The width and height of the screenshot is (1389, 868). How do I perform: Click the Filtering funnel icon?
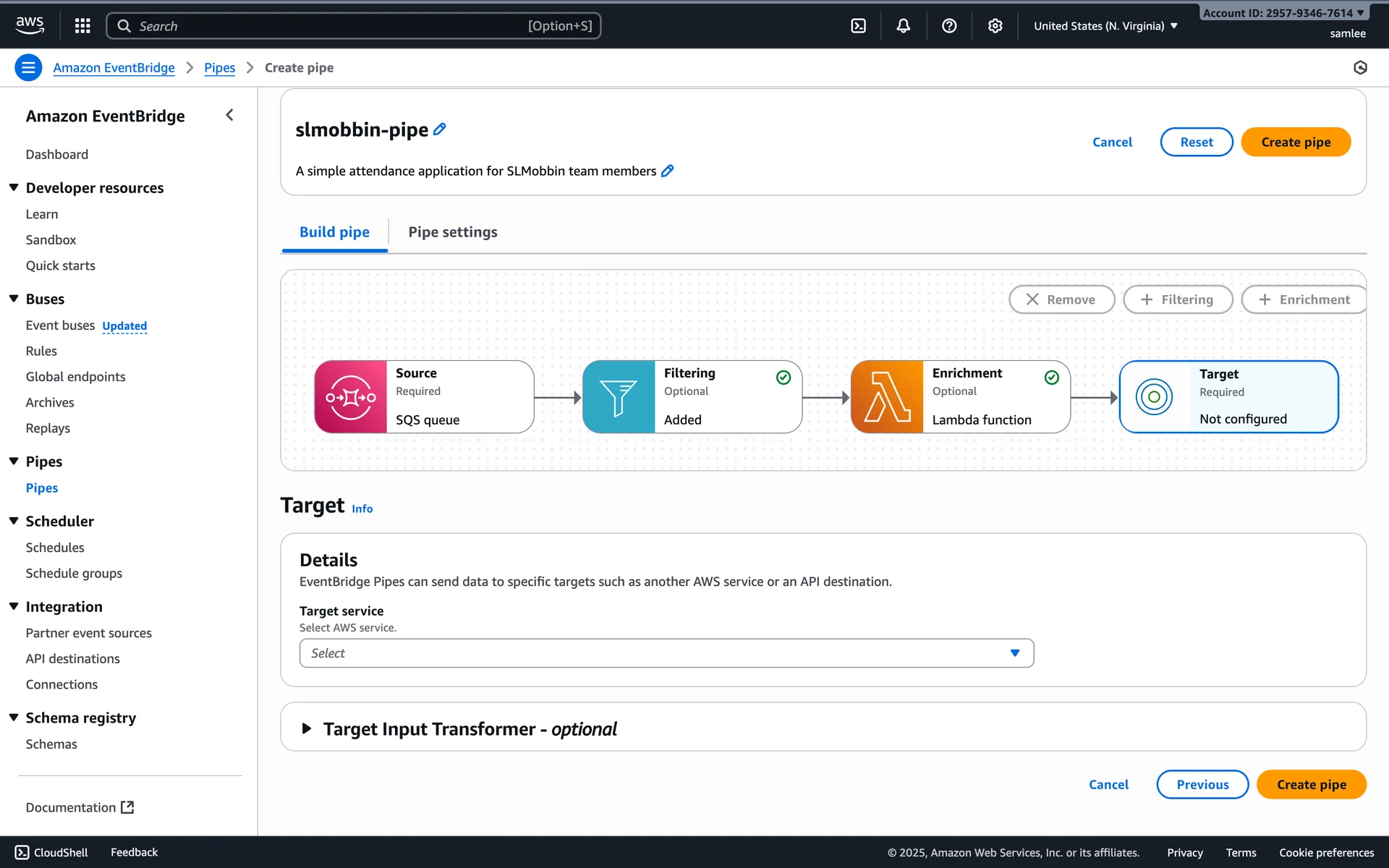click(619, 397)
